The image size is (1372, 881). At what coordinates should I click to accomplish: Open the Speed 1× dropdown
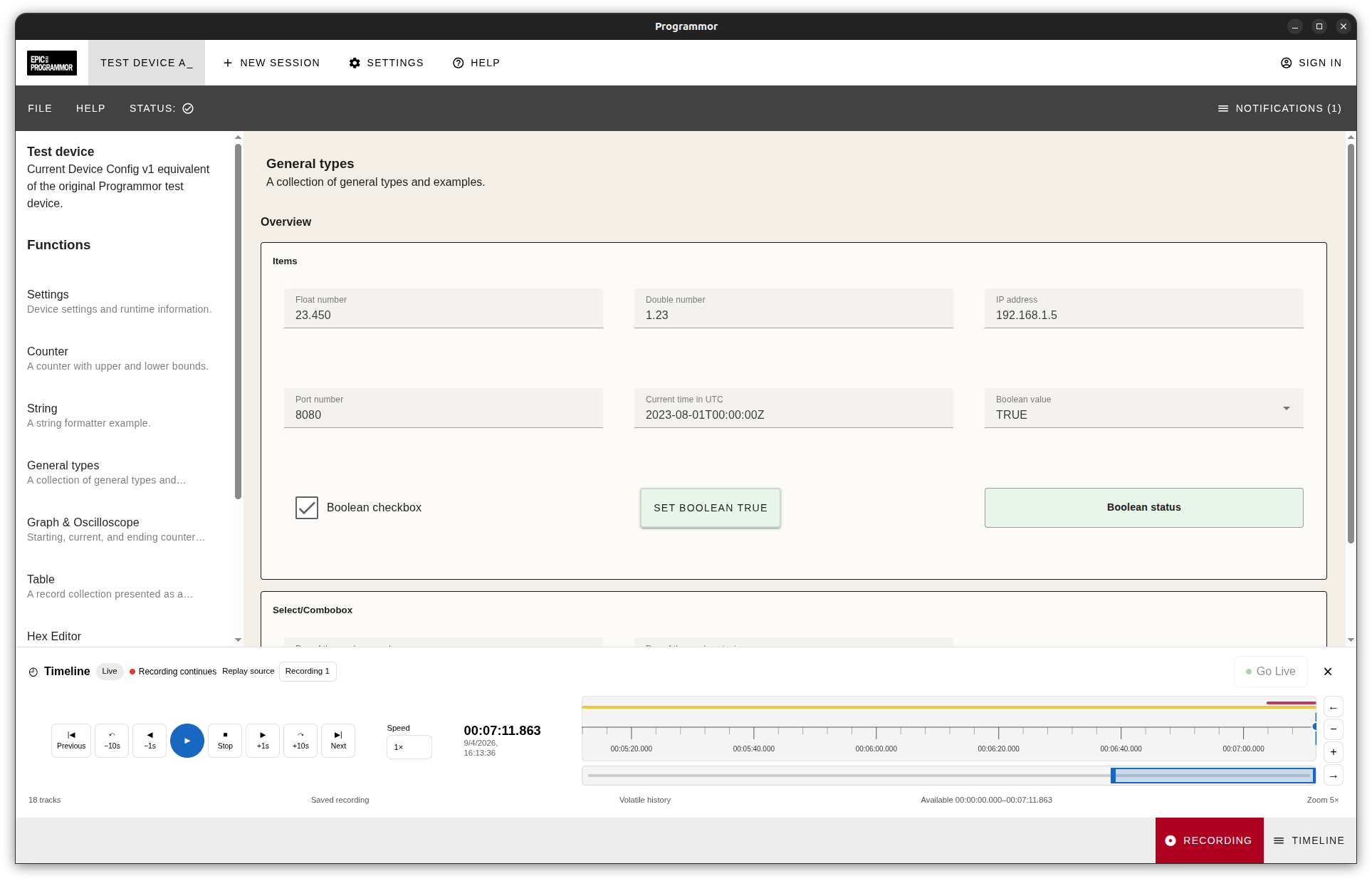click(x=409, y=747)
